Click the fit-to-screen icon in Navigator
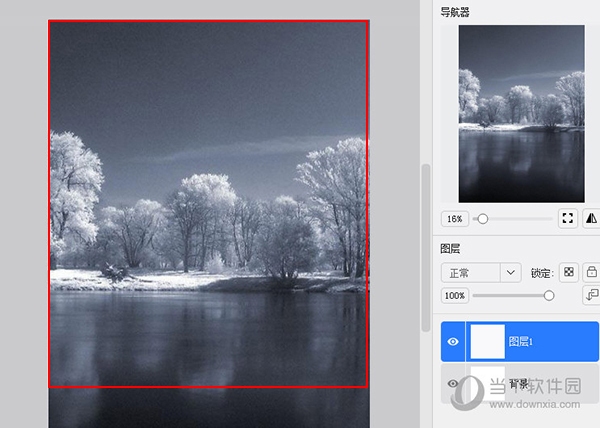Image resolution: width=600 pixels, height=428 pixels. pyautogui.click(x=568, y=218)
